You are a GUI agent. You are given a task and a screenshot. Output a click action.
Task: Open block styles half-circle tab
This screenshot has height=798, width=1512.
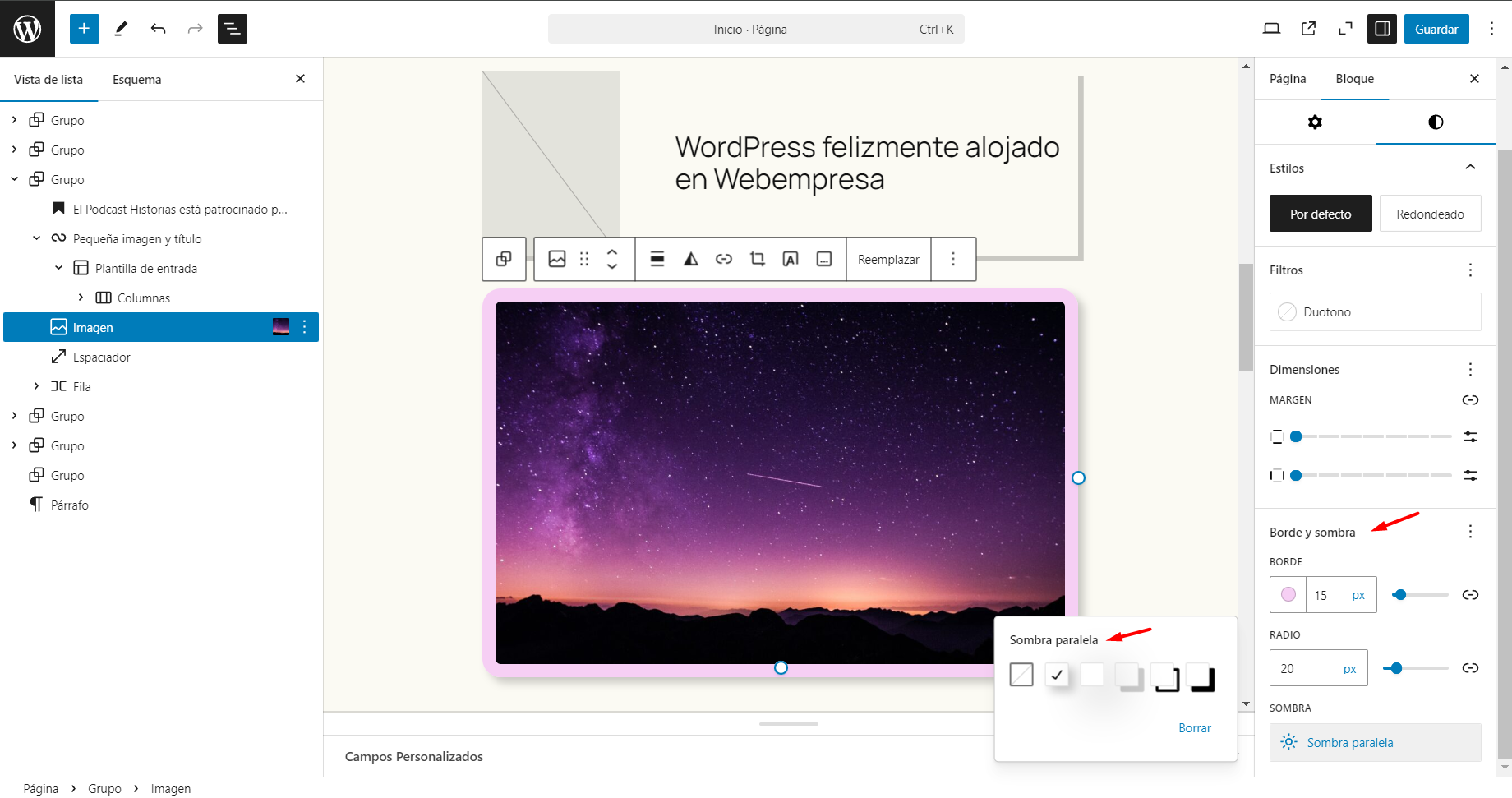[x=1436, y=122]
